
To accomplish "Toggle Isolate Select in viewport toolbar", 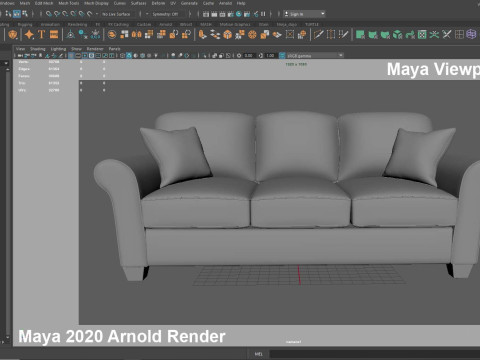I will point(205,55).
